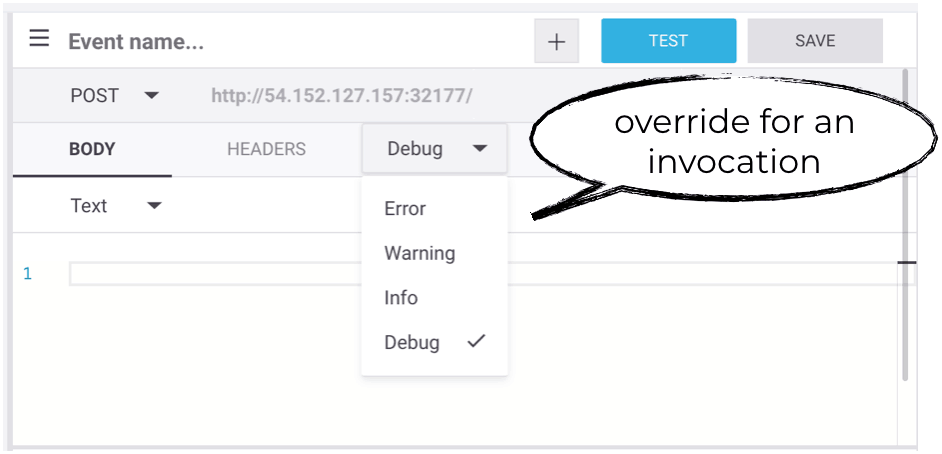Viewport: 942px width, 454px height.
Task: Switch to the HEADERS tab
Action: tap(266, 150)
